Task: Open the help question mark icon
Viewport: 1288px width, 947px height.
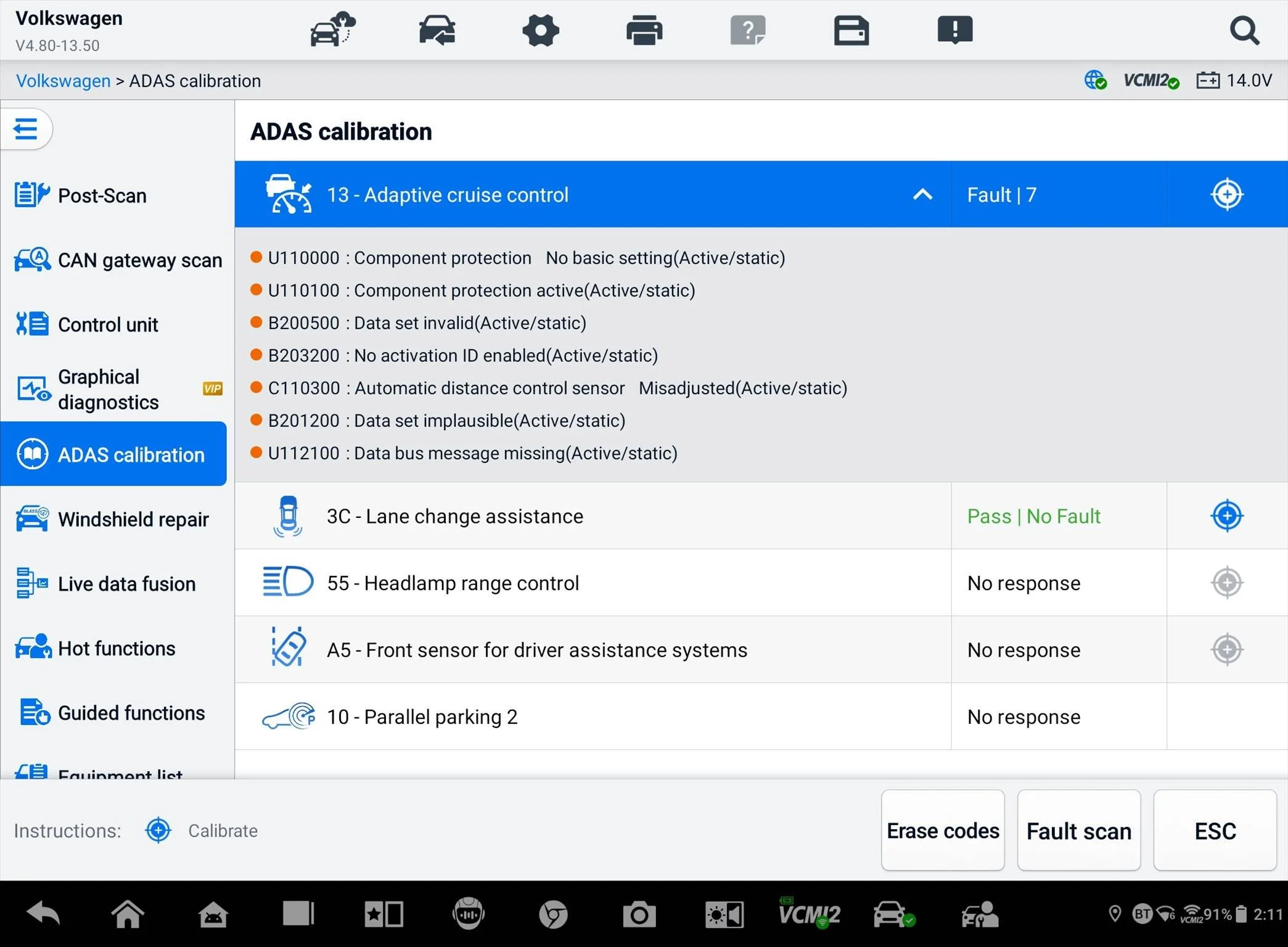Action: click(x=748, y=30)
